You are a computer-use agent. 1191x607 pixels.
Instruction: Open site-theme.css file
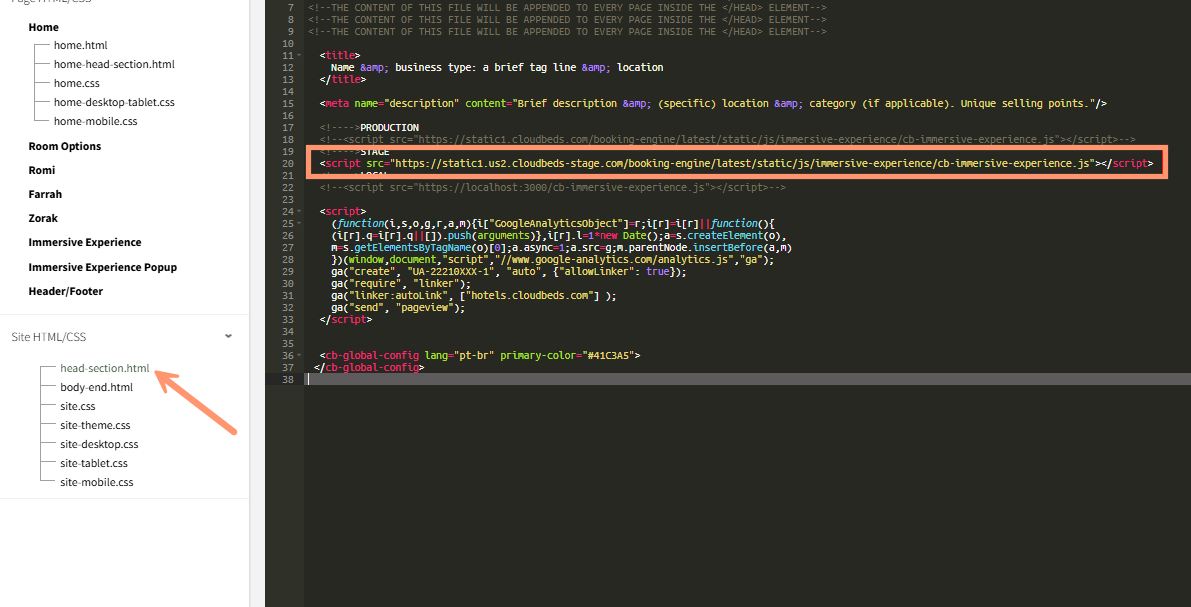click(x=95, y=425)
